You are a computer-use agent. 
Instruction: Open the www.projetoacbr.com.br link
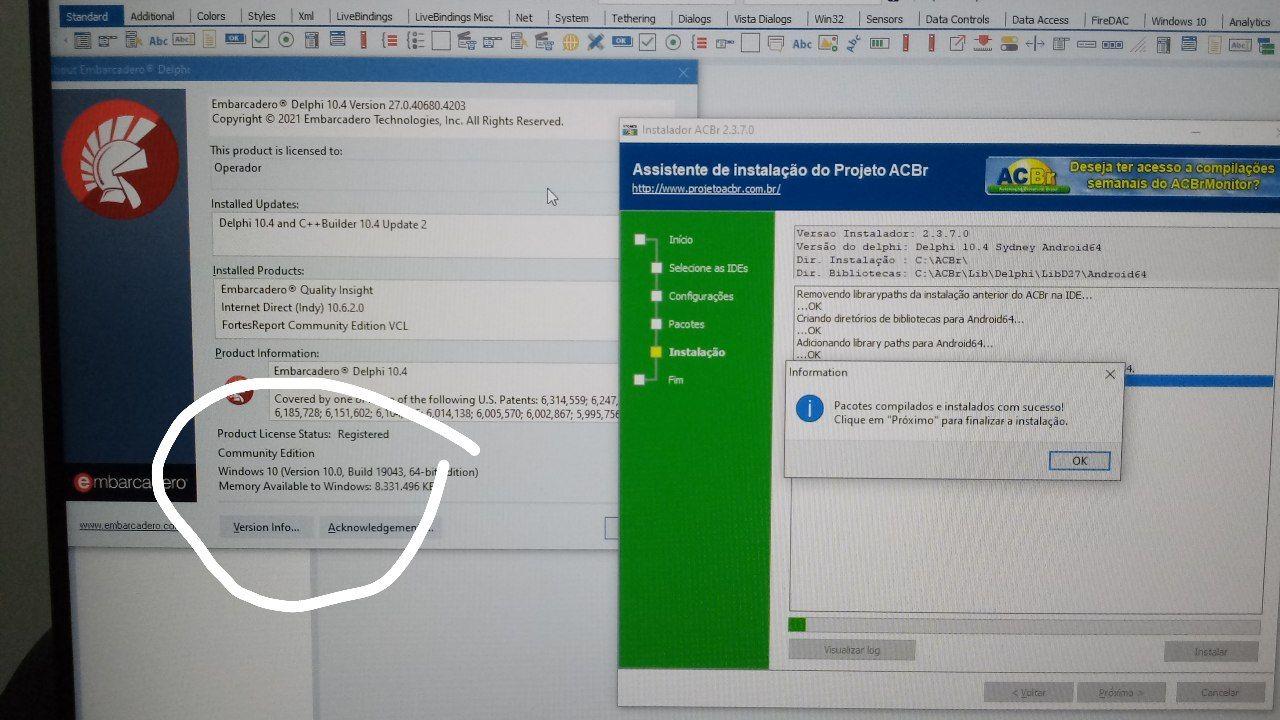click(706, 189)
